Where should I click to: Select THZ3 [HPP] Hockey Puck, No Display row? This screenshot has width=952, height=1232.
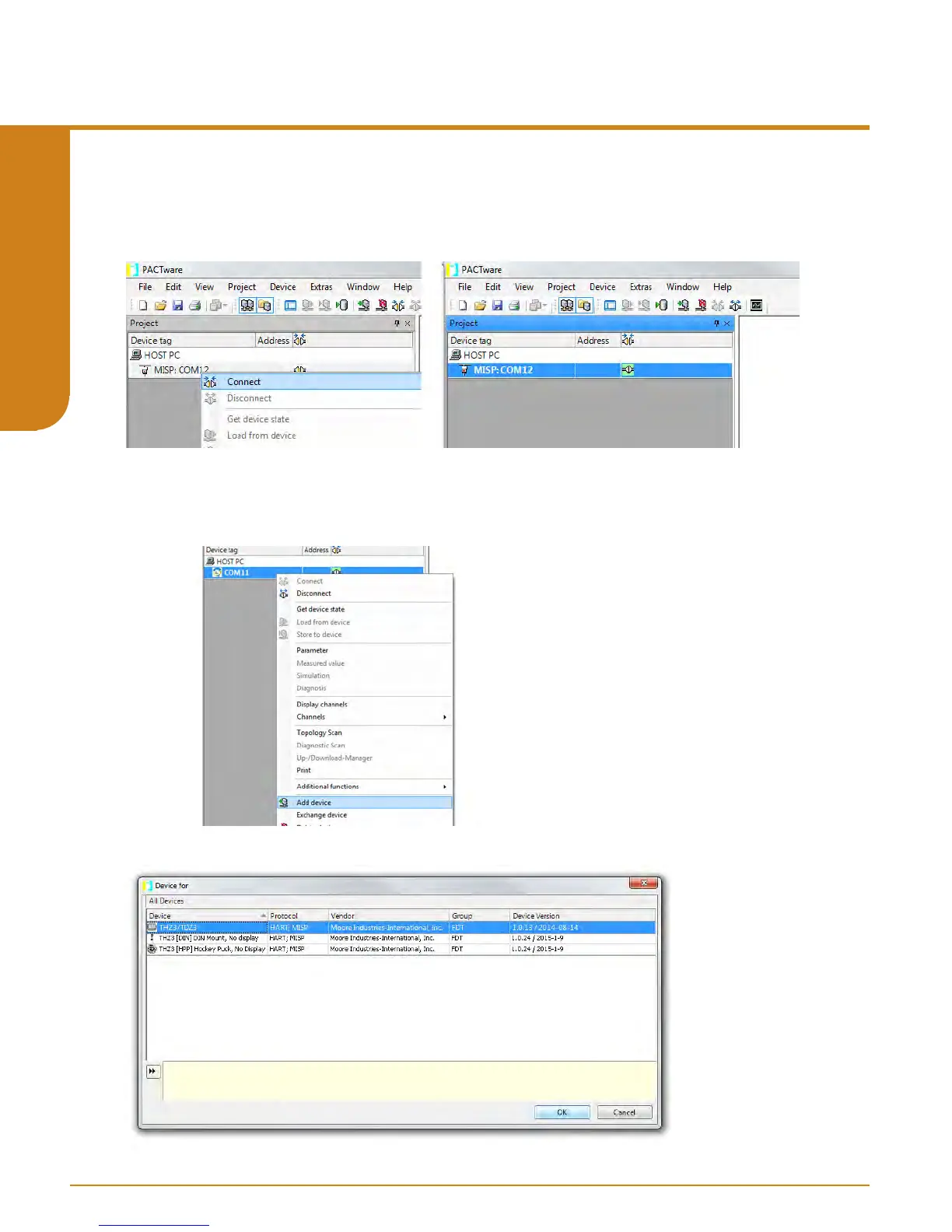pos(401,949)
